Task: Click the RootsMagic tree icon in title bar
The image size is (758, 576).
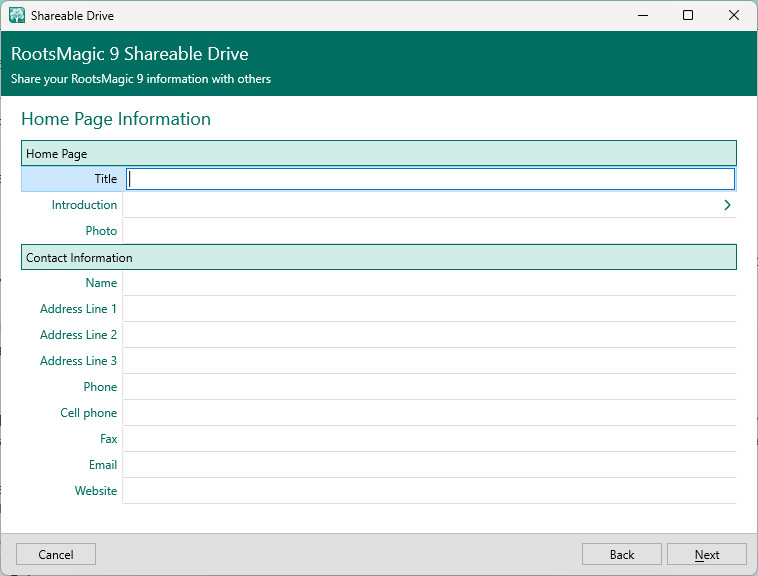Action: pyautogui.click(x=17, y=15)
